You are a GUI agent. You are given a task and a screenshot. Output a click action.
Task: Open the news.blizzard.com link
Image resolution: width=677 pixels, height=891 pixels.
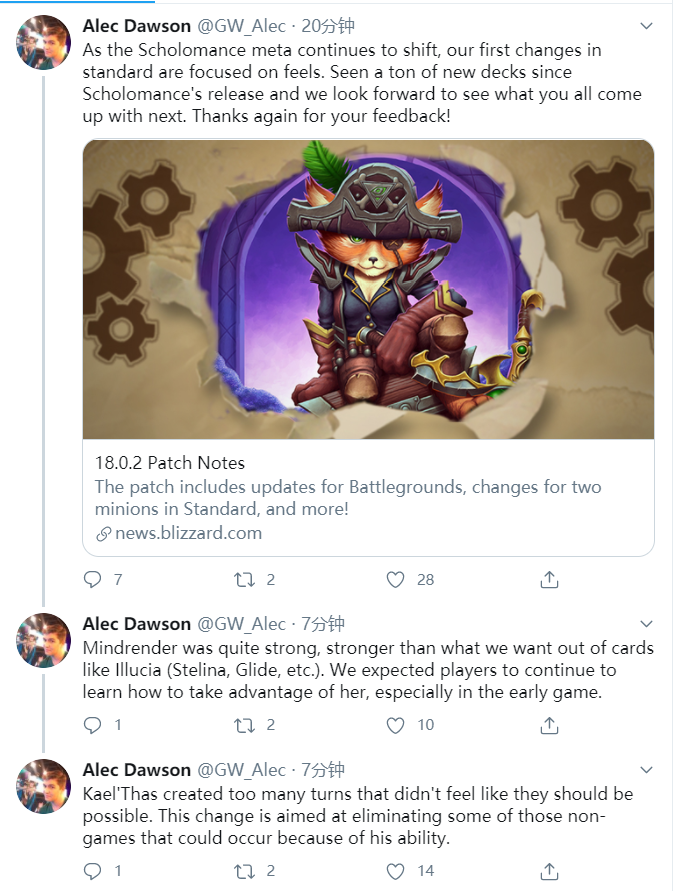[x=188, y=533]
